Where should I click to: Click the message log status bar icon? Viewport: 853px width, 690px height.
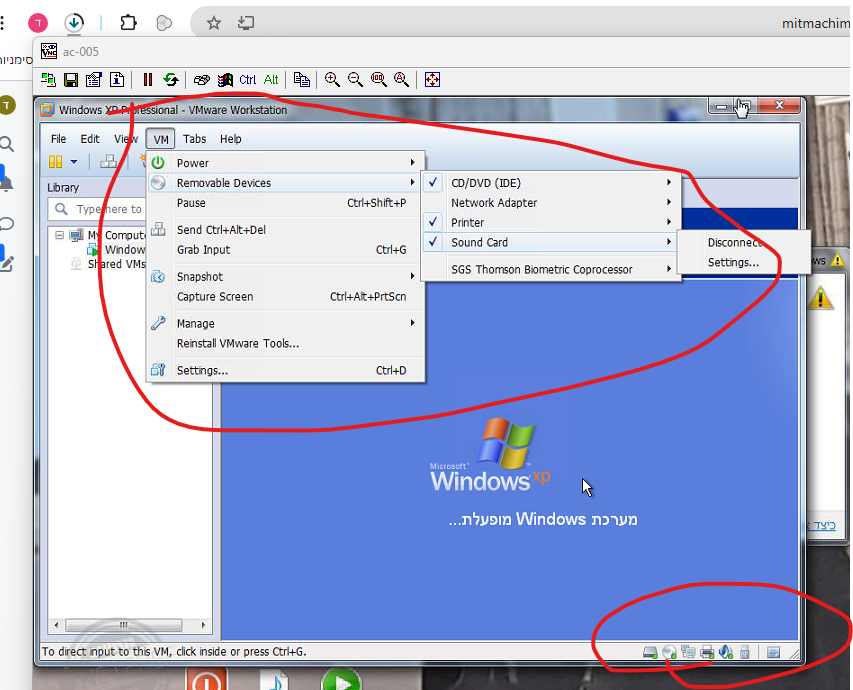pyautogui.click(x=773, y=652)
